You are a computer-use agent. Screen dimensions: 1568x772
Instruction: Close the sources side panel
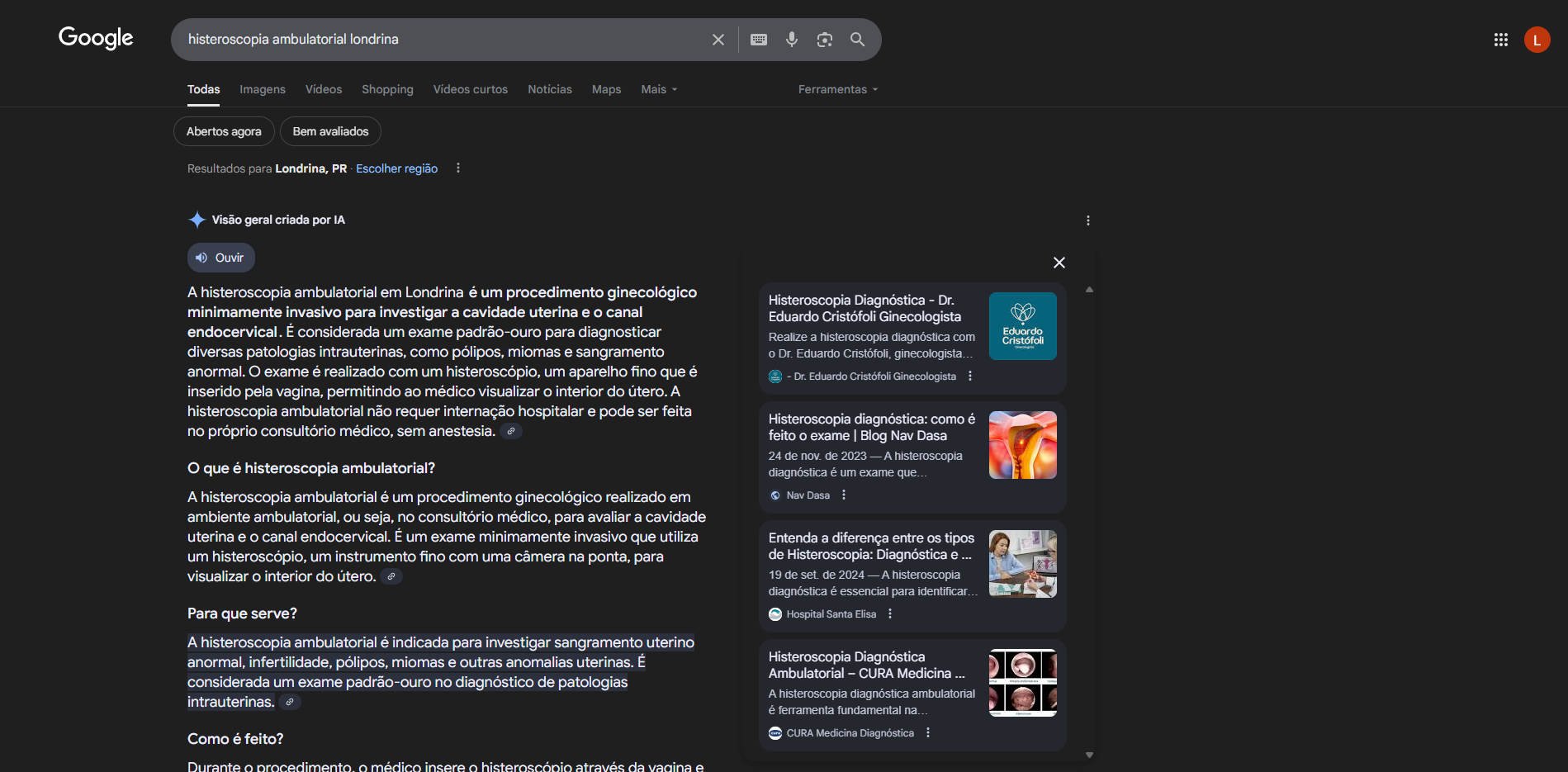tap(1059, 263)
